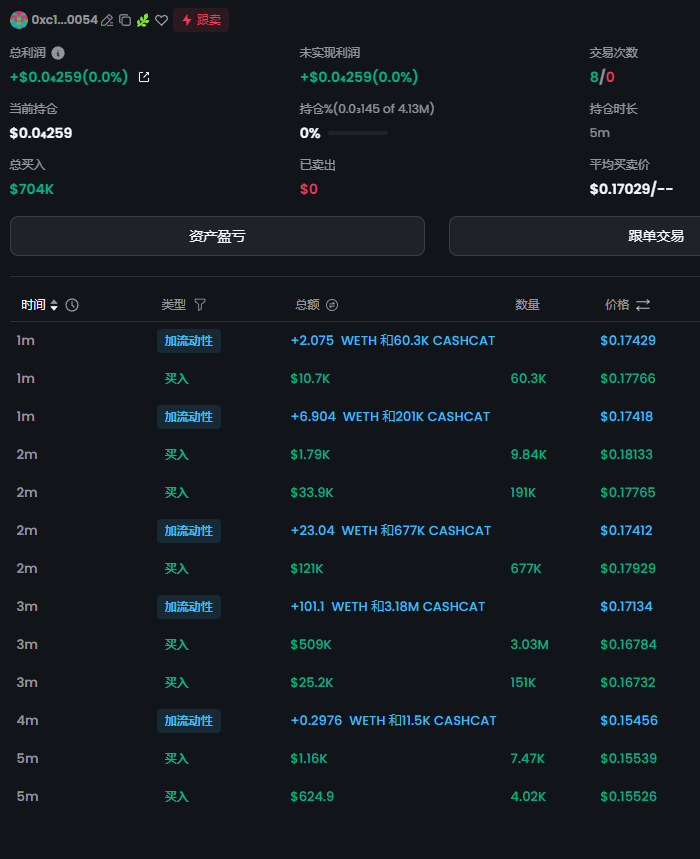Swap price display icon next to 价格
Image resolution: width=700 pixels, height=859 pixels.
point(643,305)
